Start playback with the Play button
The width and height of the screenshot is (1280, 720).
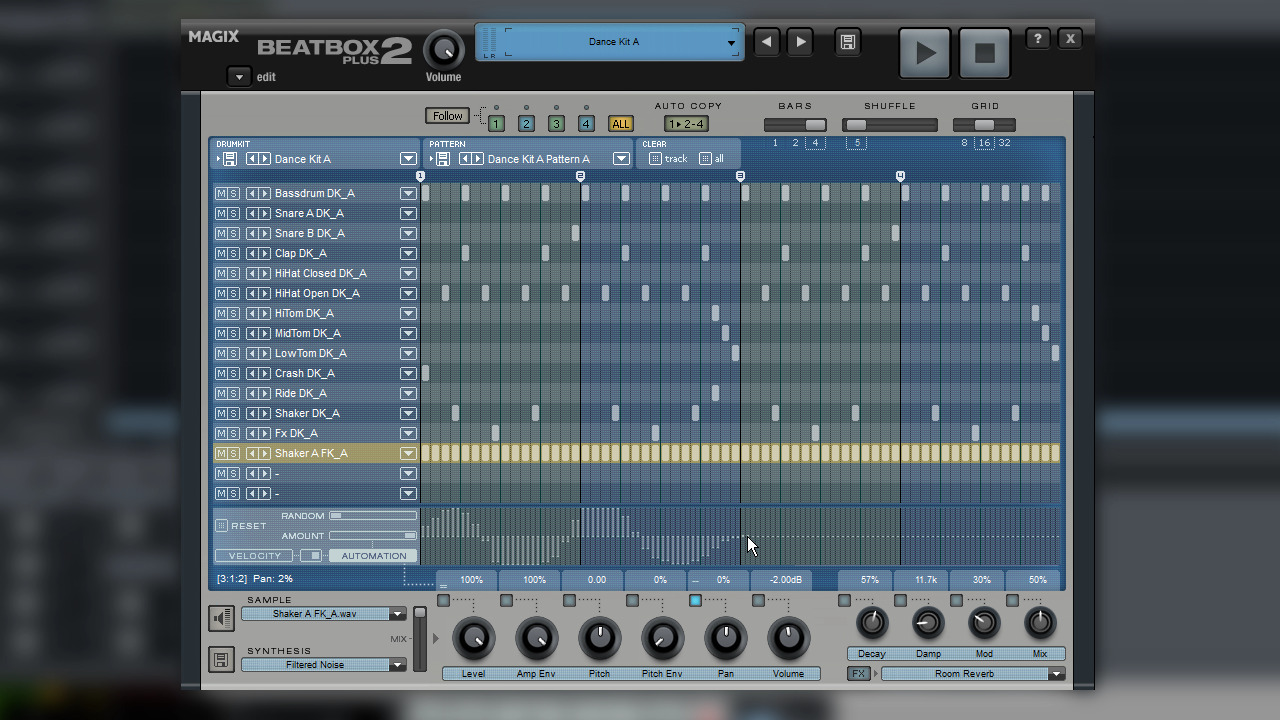(925, 53)
